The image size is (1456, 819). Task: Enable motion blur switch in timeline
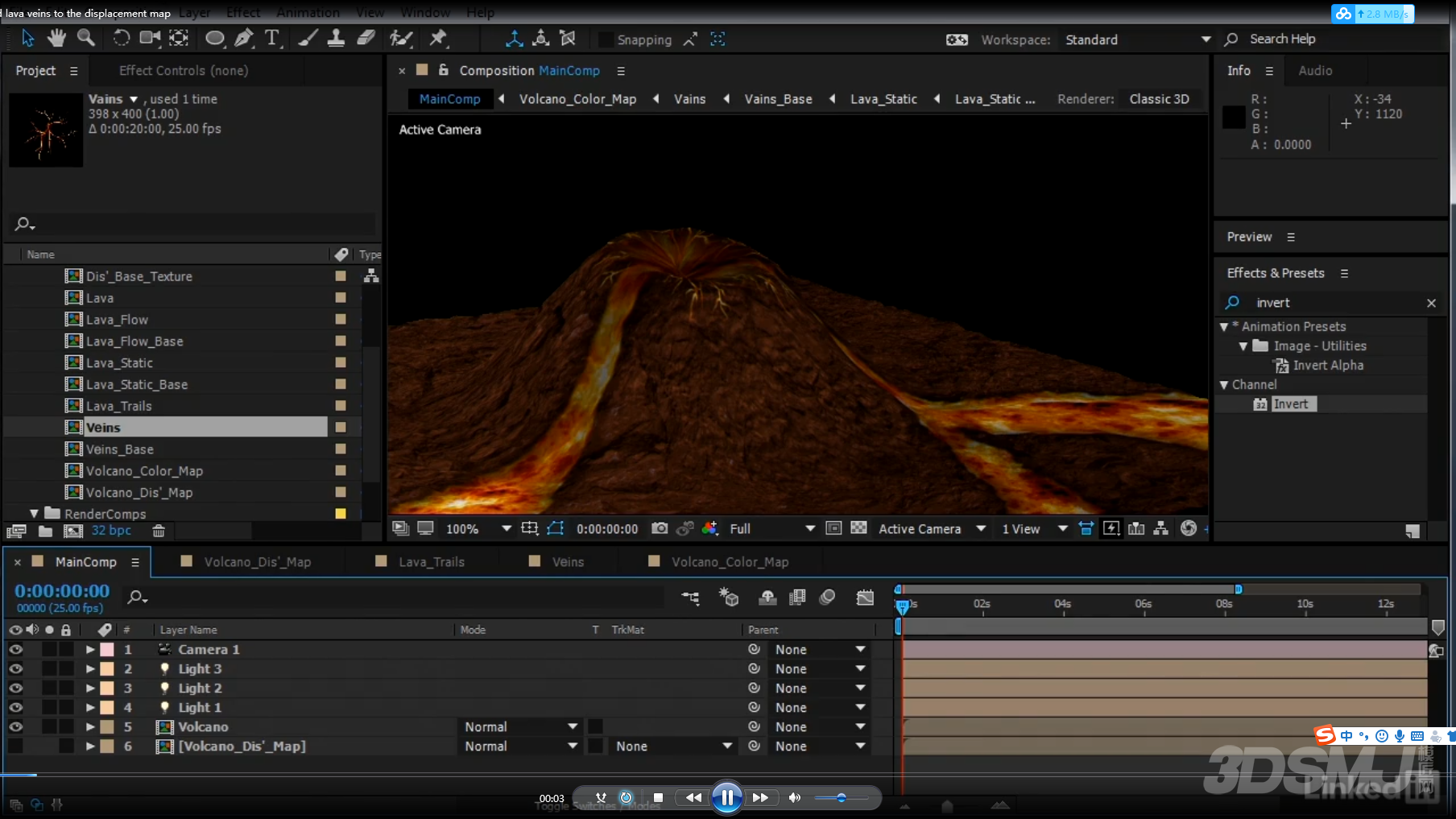pos(827,598)
